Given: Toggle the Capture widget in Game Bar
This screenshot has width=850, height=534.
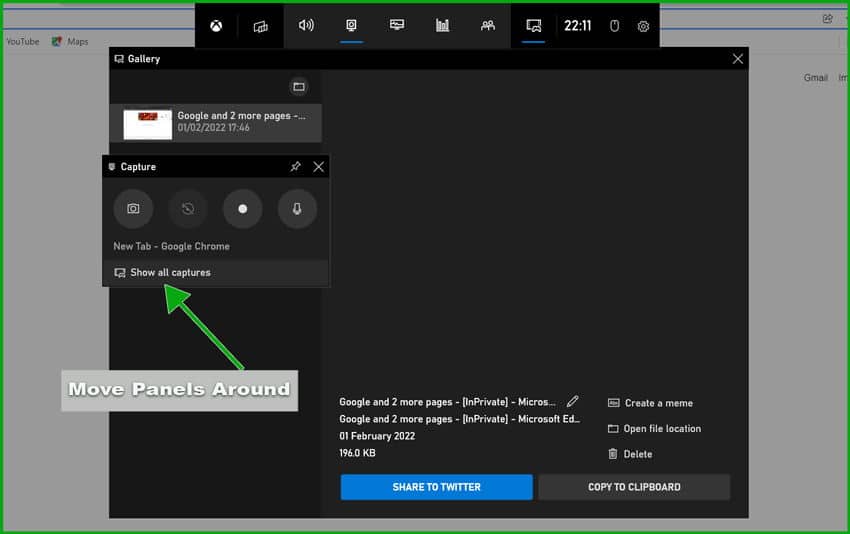Looking at the screenshot, I should click(x=352, y=26).
